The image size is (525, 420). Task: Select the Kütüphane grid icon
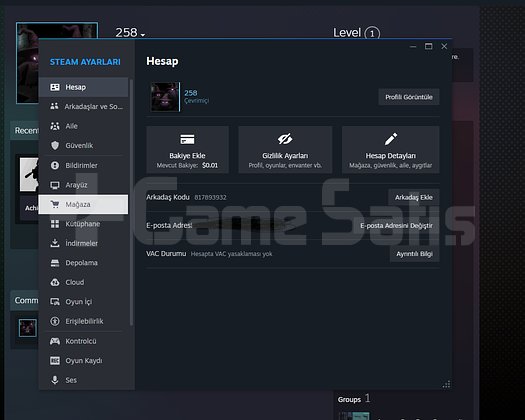[55, 224]
